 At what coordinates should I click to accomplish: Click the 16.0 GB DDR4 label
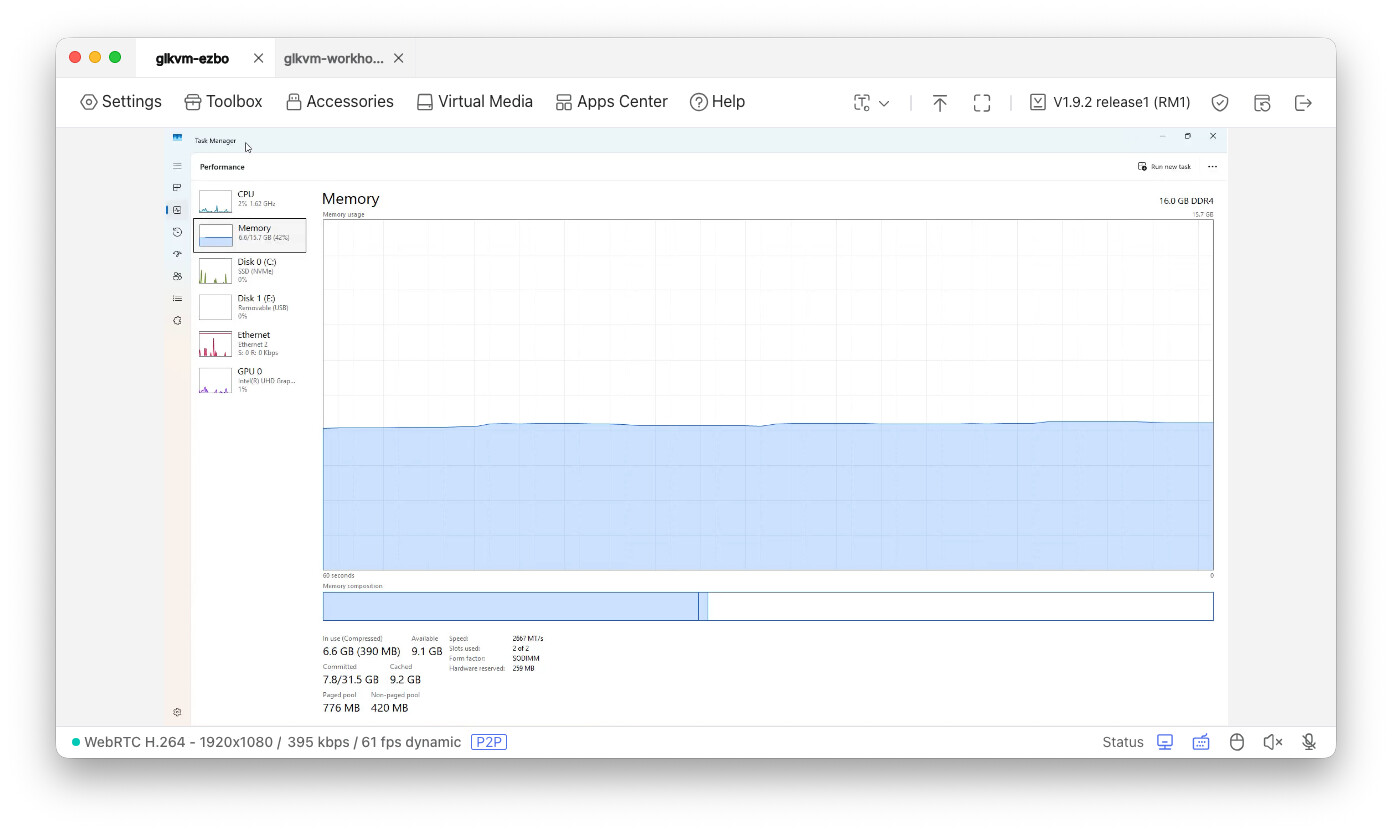1186,201
